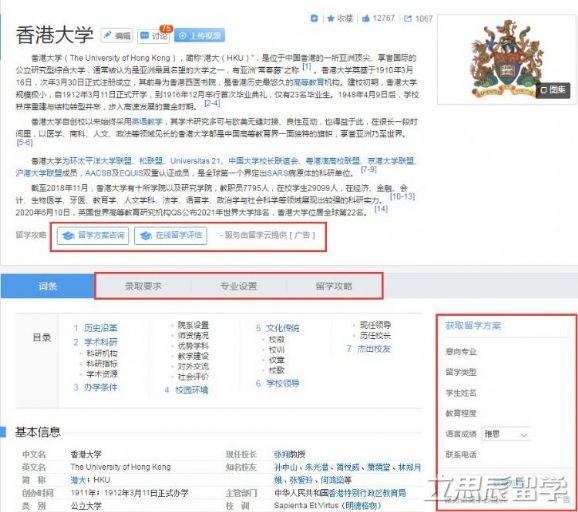Switch to the 专业设置 tab
The image size is (578, 512).
pos(238,286)
